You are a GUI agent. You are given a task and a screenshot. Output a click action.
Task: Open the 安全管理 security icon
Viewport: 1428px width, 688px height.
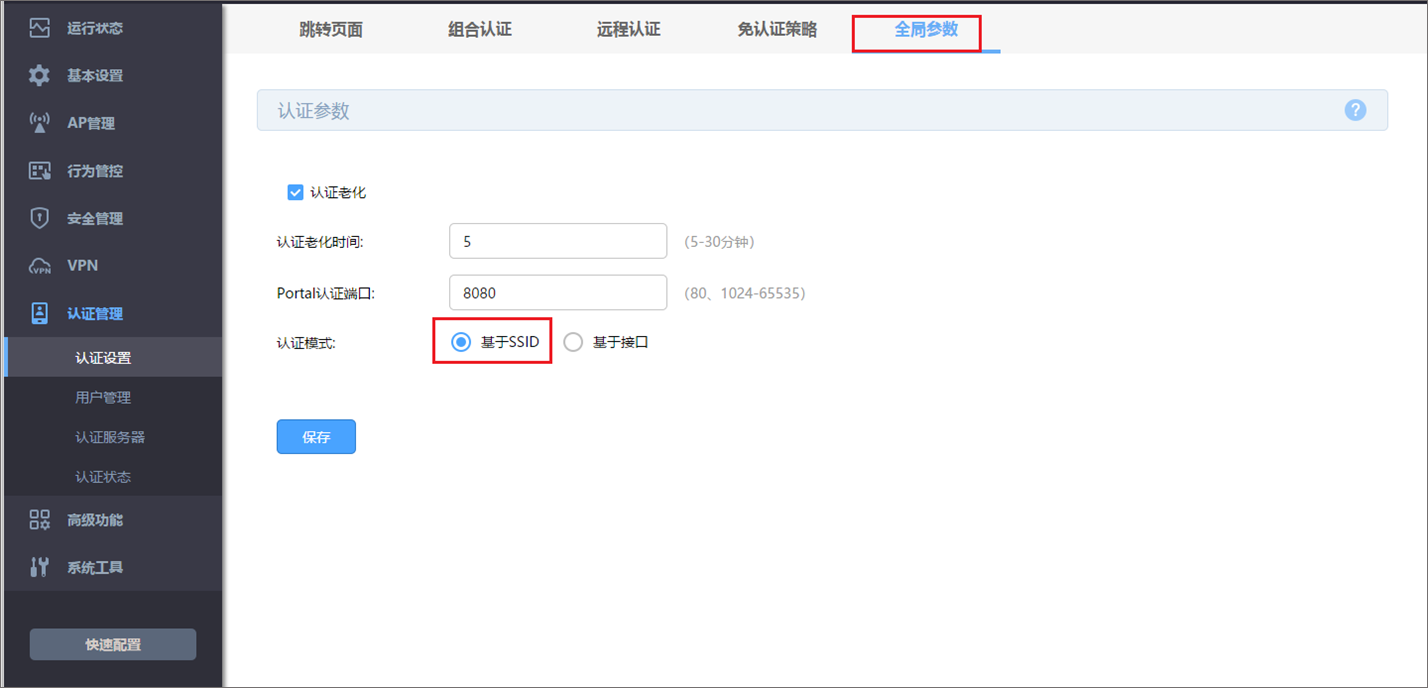38,218
